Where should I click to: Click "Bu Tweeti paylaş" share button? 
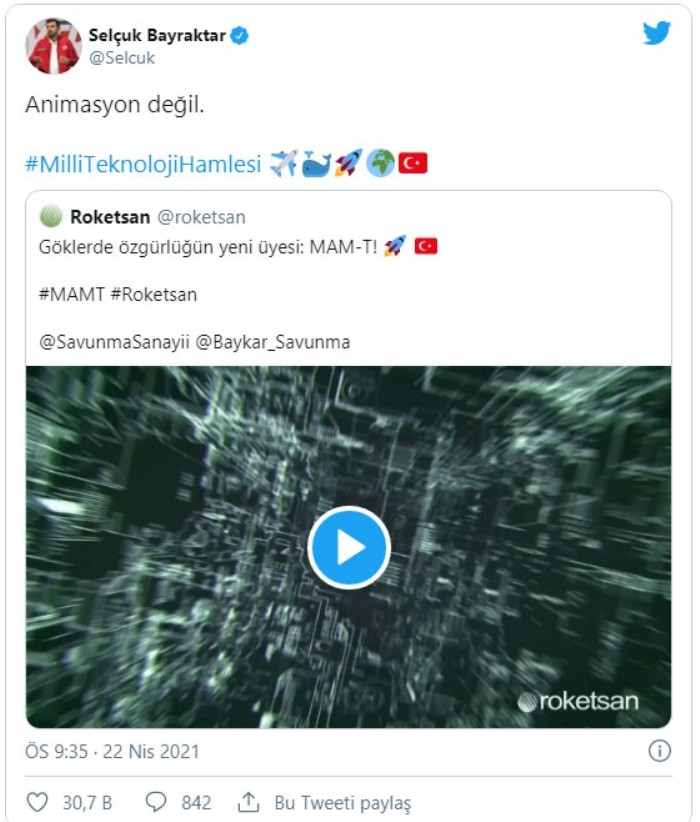(342, 803)
